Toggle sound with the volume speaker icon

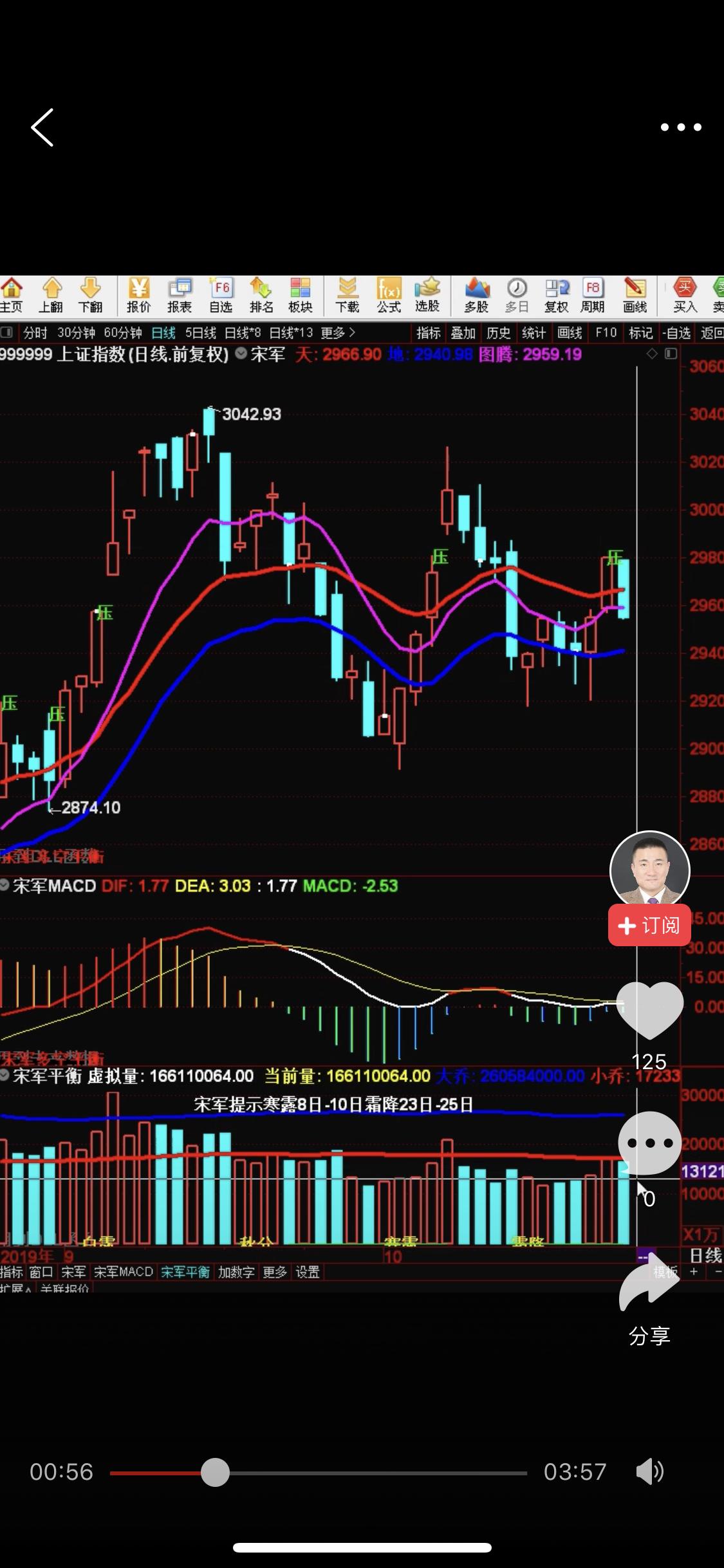(x=650, y=1471)
